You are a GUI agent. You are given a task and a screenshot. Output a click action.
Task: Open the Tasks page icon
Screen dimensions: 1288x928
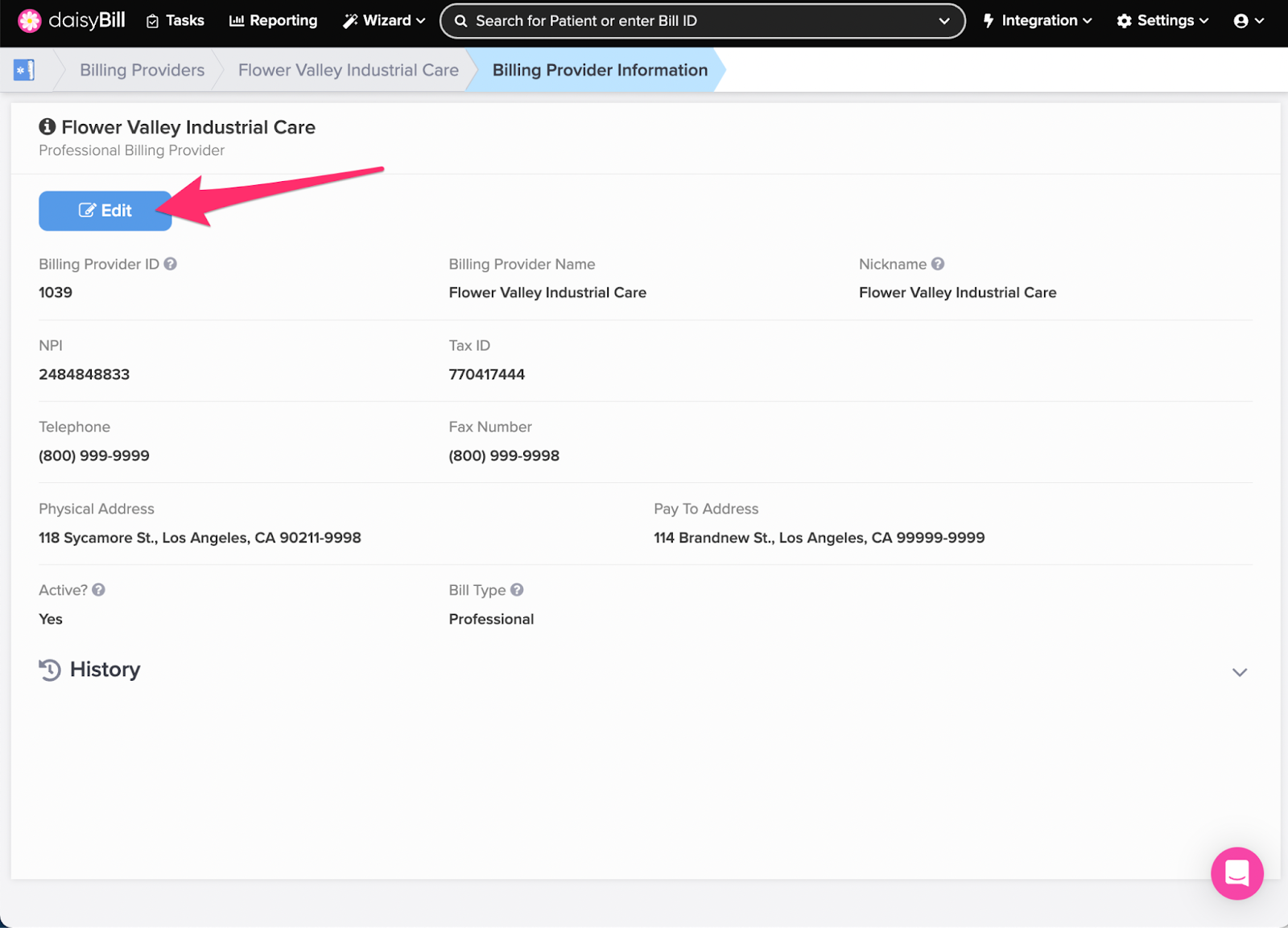[153, 20]
